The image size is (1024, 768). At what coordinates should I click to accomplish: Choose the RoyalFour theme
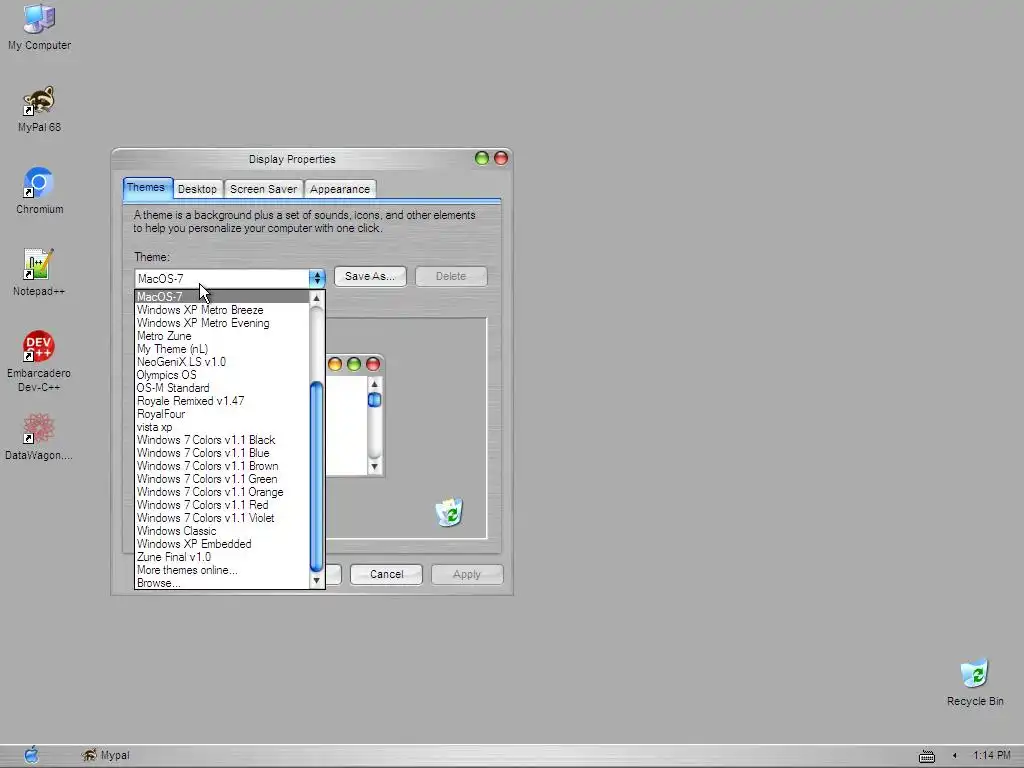(x=221, y=414)
